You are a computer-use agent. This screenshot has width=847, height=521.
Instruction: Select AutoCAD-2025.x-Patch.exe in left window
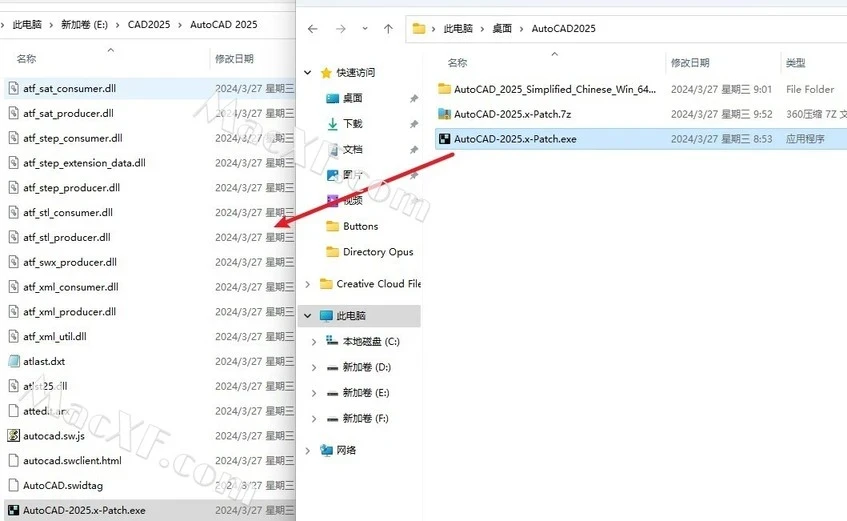tap(84, 510)
